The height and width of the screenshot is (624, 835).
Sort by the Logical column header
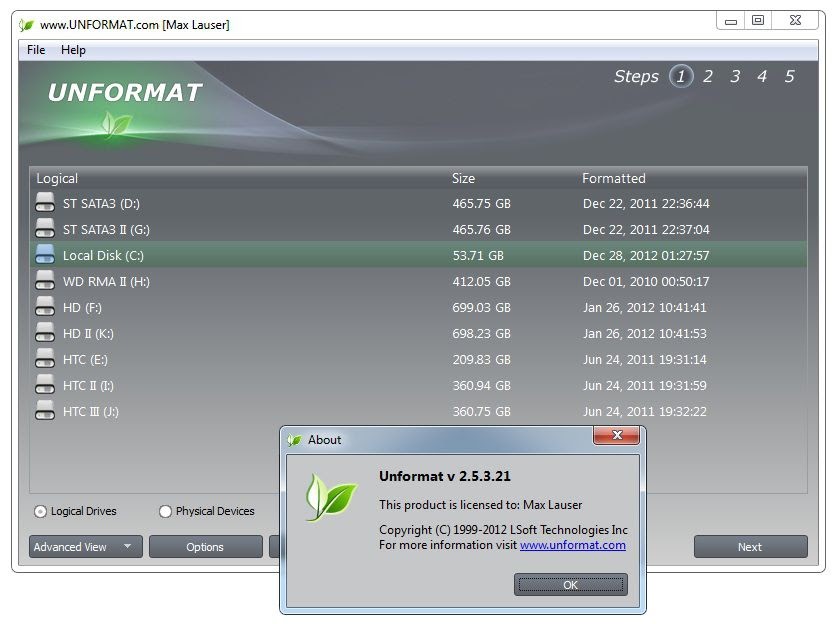click(x=57, y=178)
